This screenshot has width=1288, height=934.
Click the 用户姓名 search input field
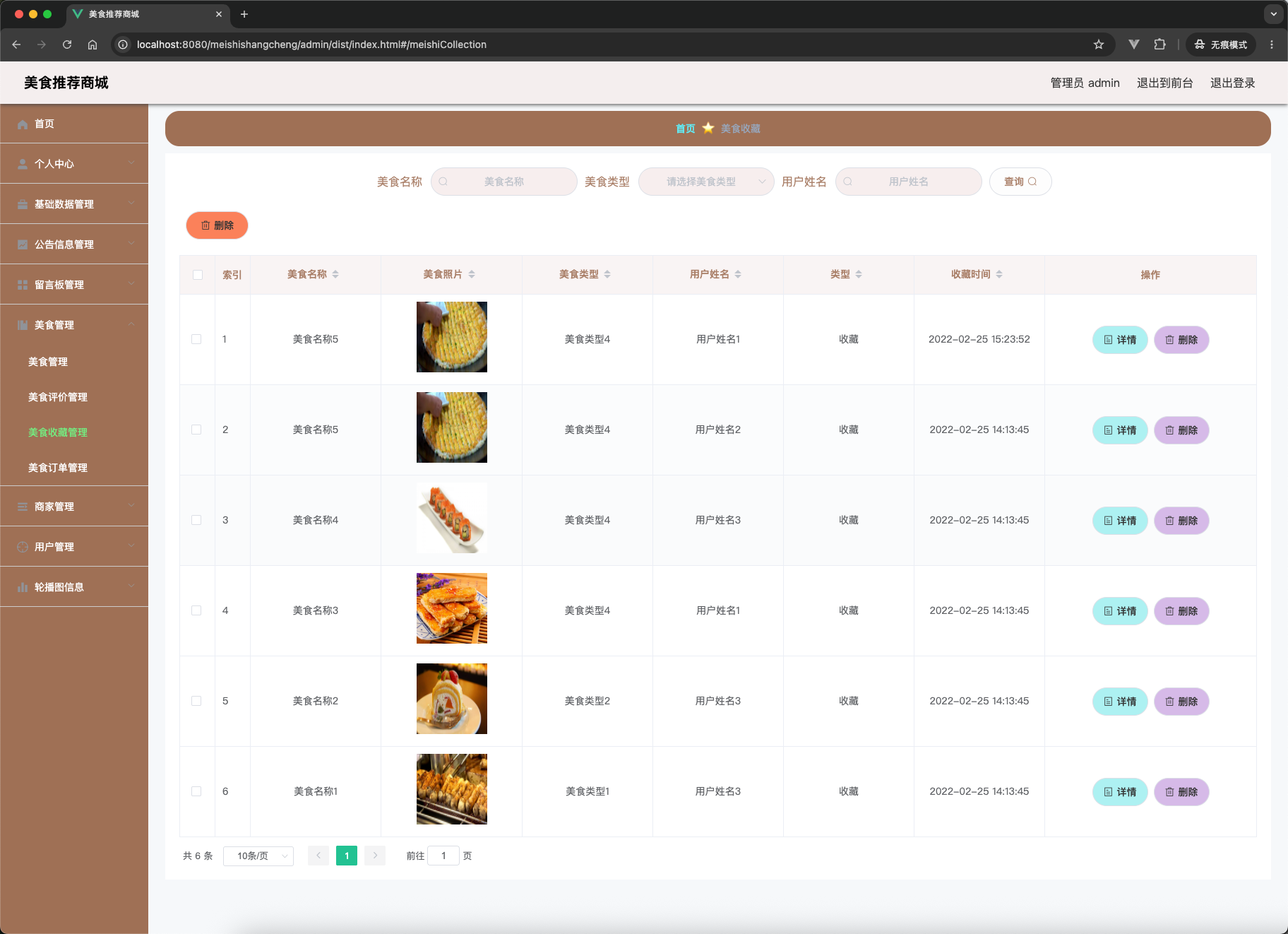coord(909,182)
